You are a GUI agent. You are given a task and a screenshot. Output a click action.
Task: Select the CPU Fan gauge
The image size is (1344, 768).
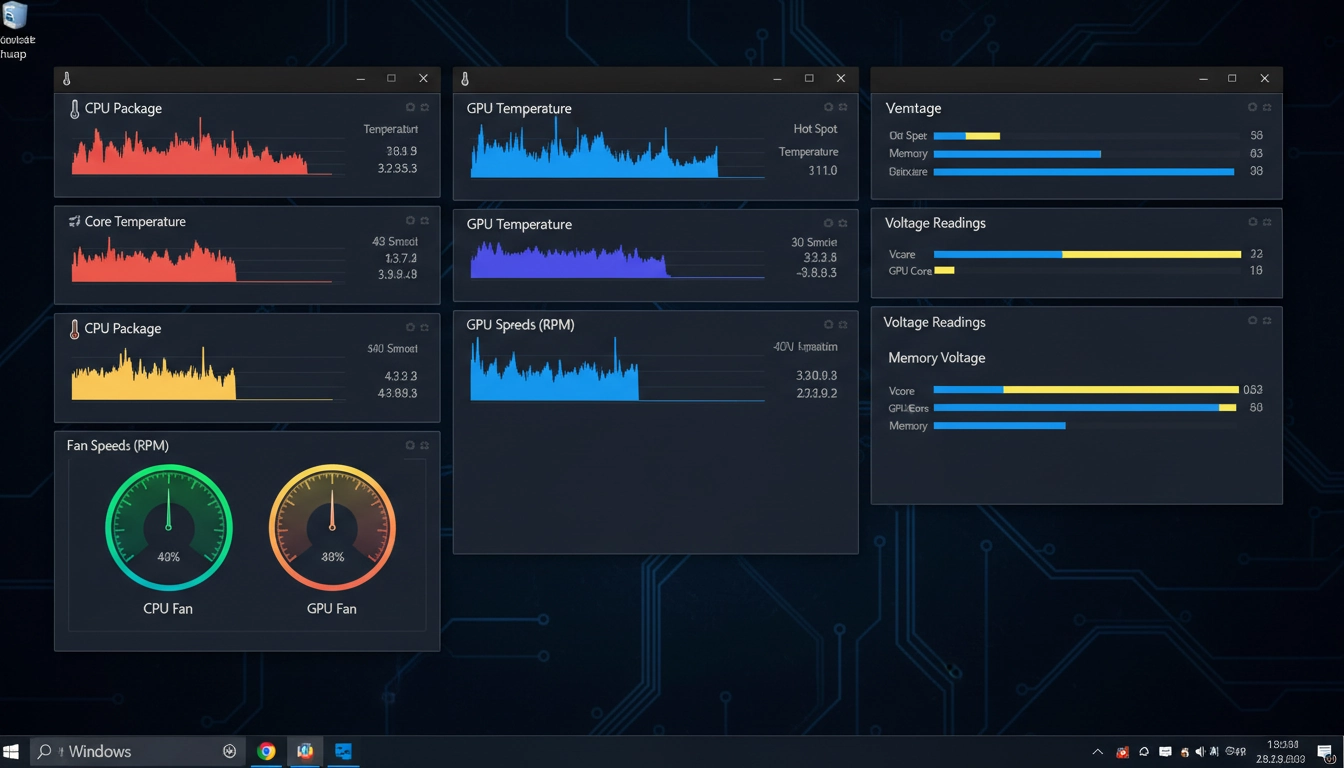(168, 527)
